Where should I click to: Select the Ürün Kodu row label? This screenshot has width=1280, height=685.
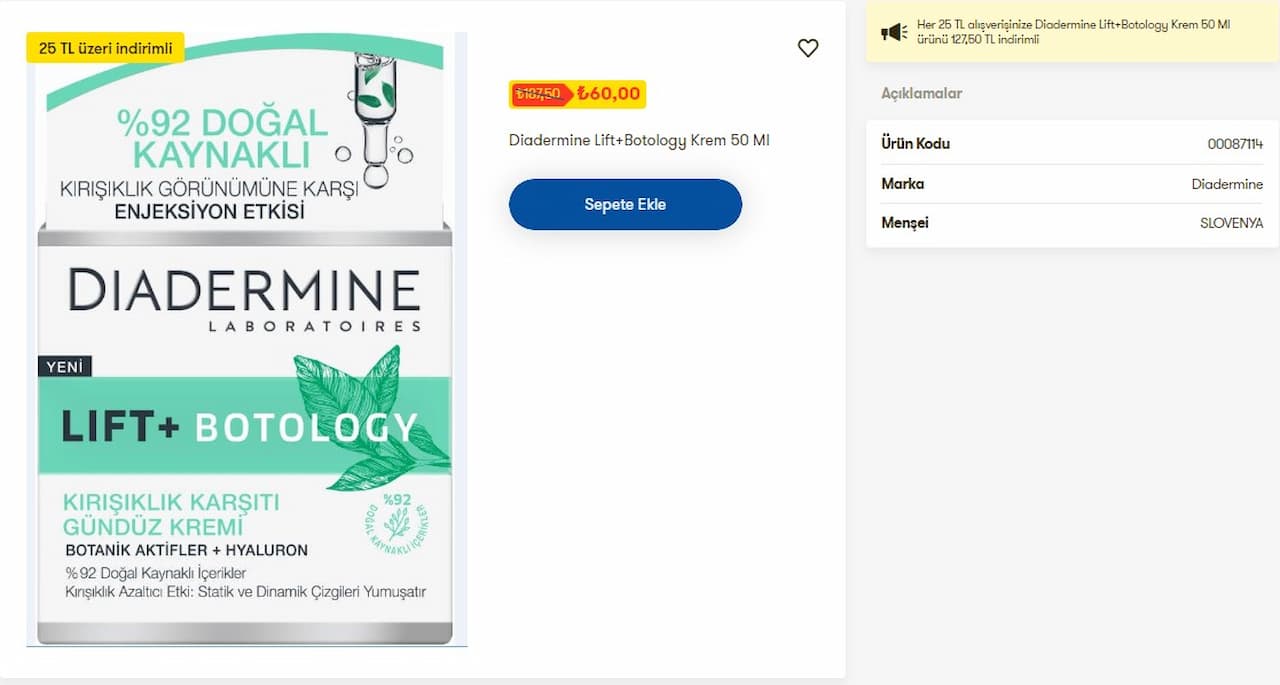(915, 143)
